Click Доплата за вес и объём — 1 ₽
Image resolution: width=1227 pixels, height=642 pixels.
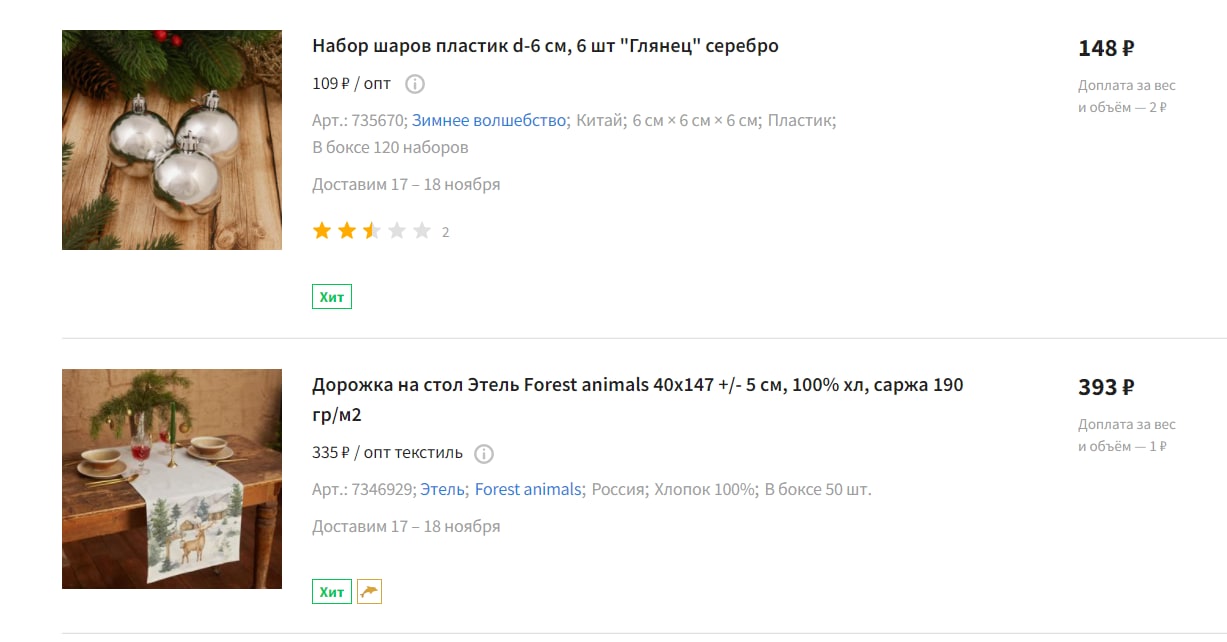click(1127, 435)
